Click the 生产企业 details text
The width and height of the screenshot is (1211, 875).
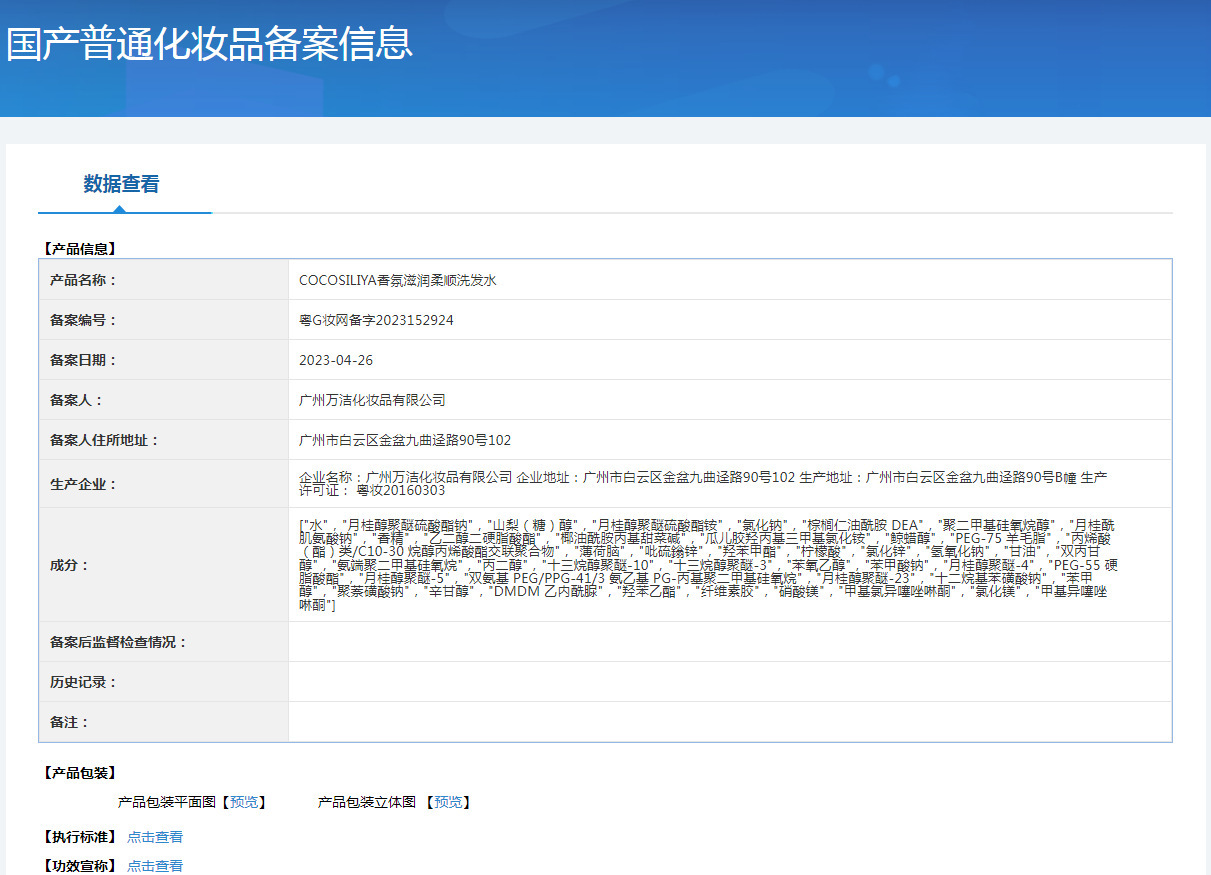click(703, 484)
